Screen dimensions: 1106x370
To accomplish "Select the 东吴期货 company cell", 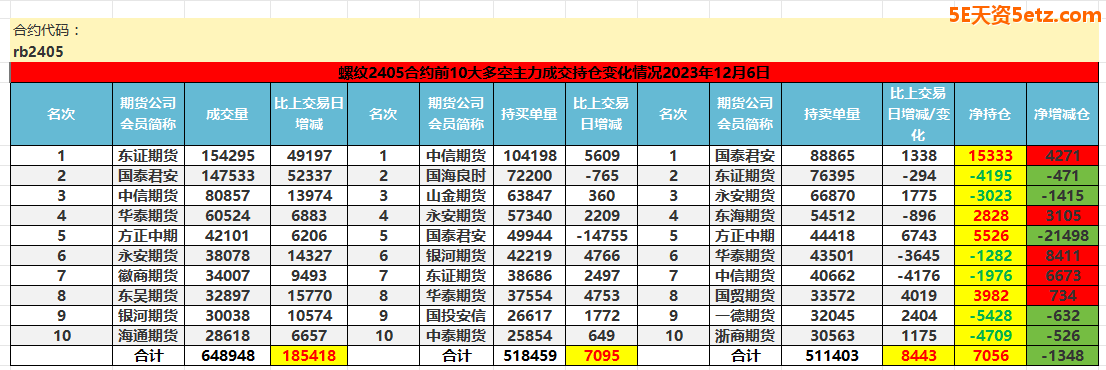I will pos(149,295).
